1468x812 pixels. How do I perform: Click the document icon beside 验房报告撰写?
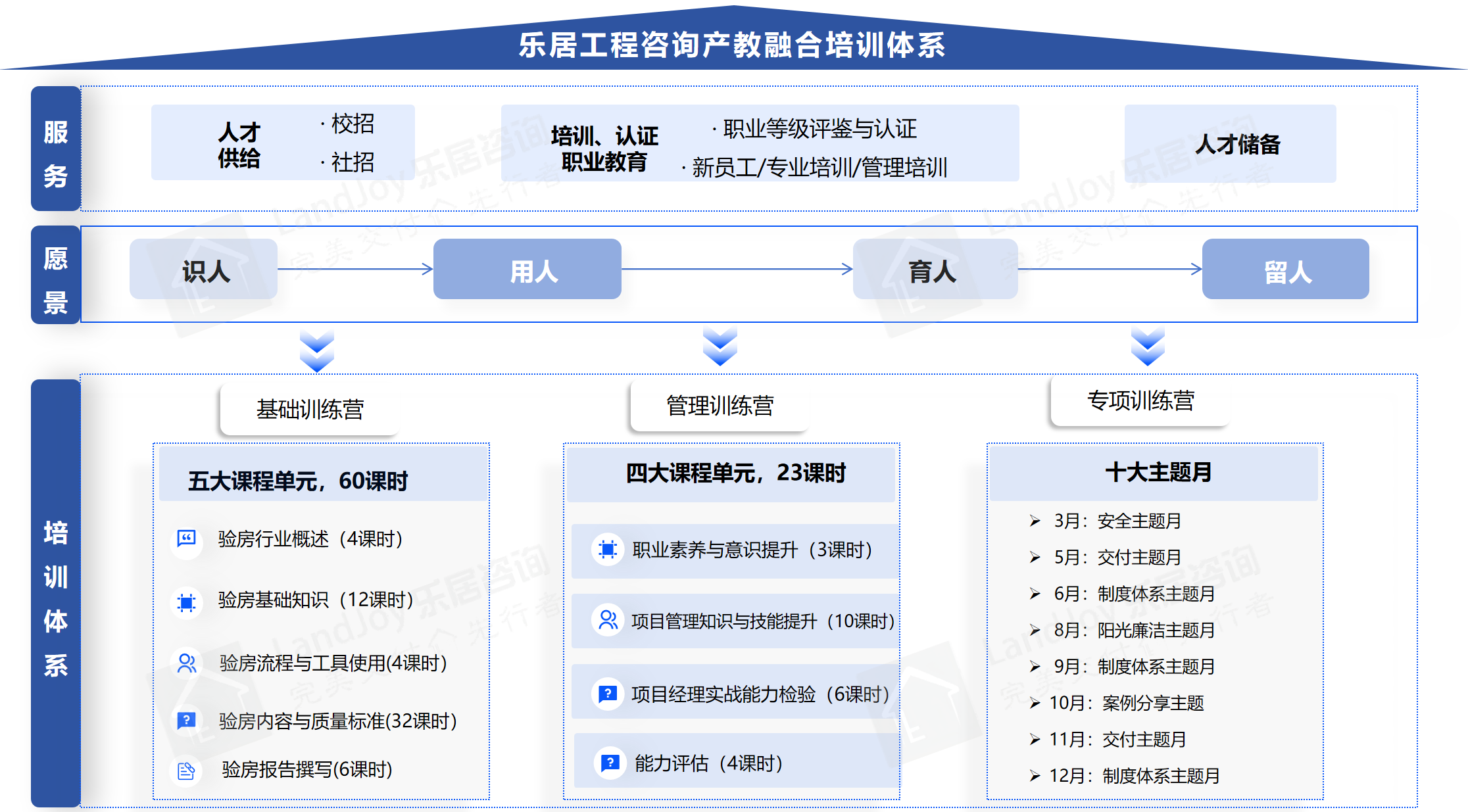tap(187, 770)
